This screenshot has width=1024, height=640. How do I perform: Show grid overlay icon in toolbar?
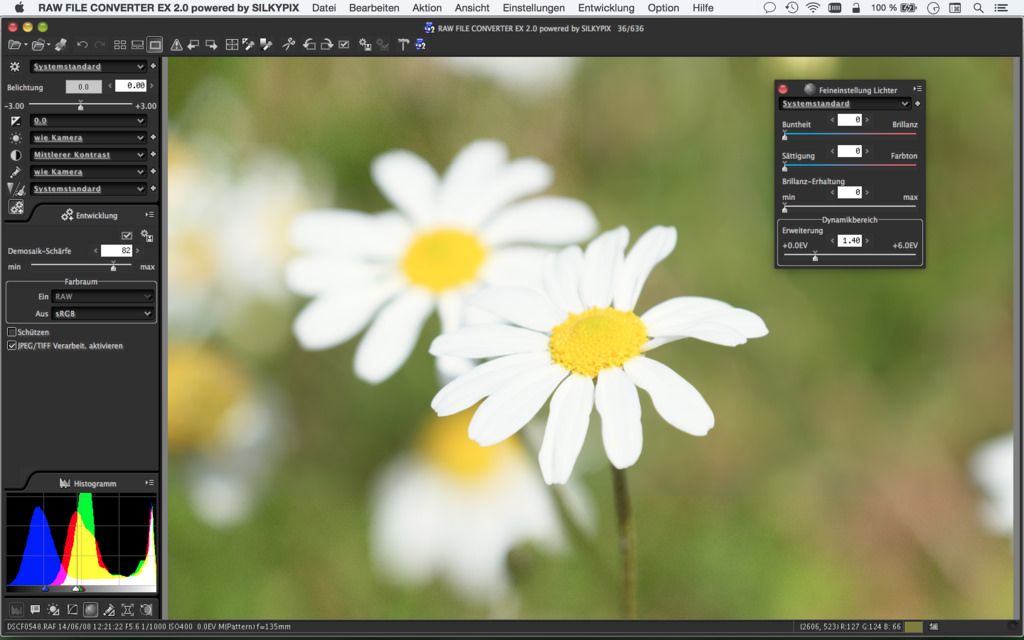coord(231,45)
